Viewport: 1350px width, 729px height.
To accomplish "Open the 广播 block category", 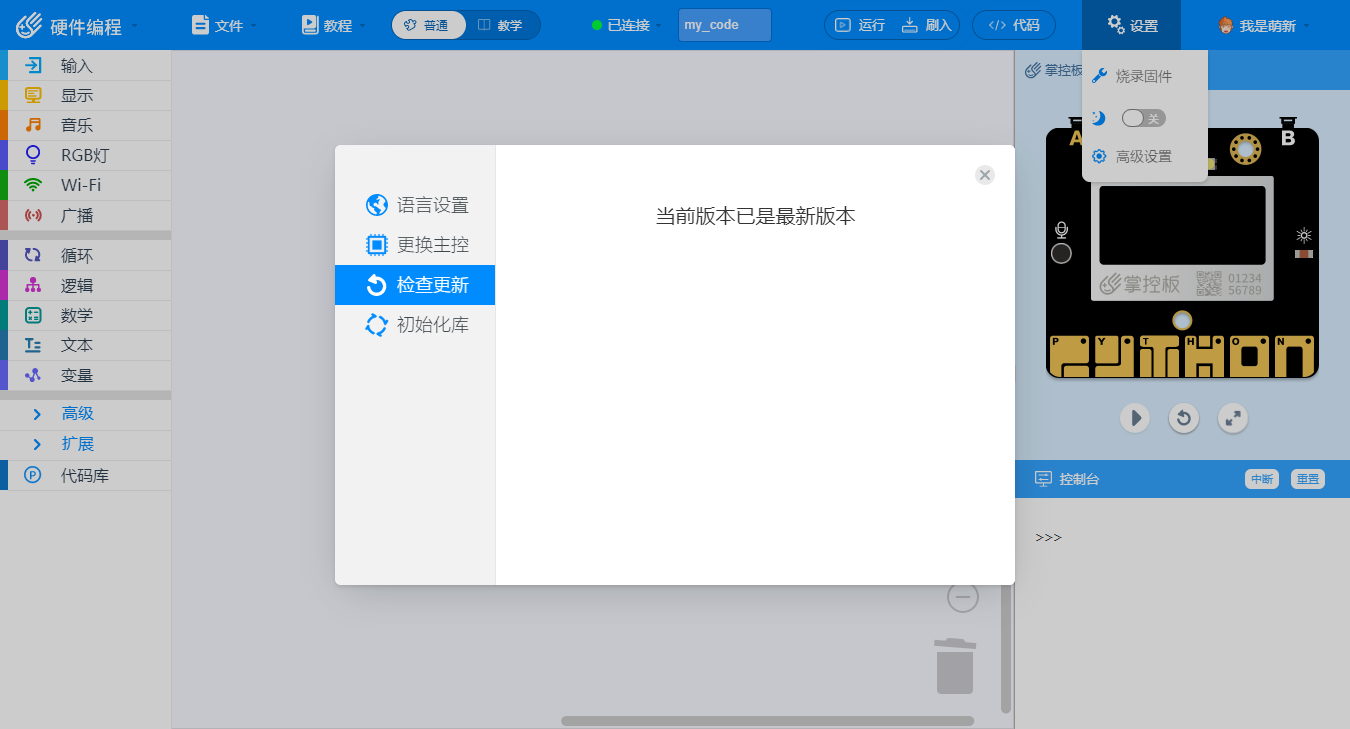I will [x=86, y=216].
